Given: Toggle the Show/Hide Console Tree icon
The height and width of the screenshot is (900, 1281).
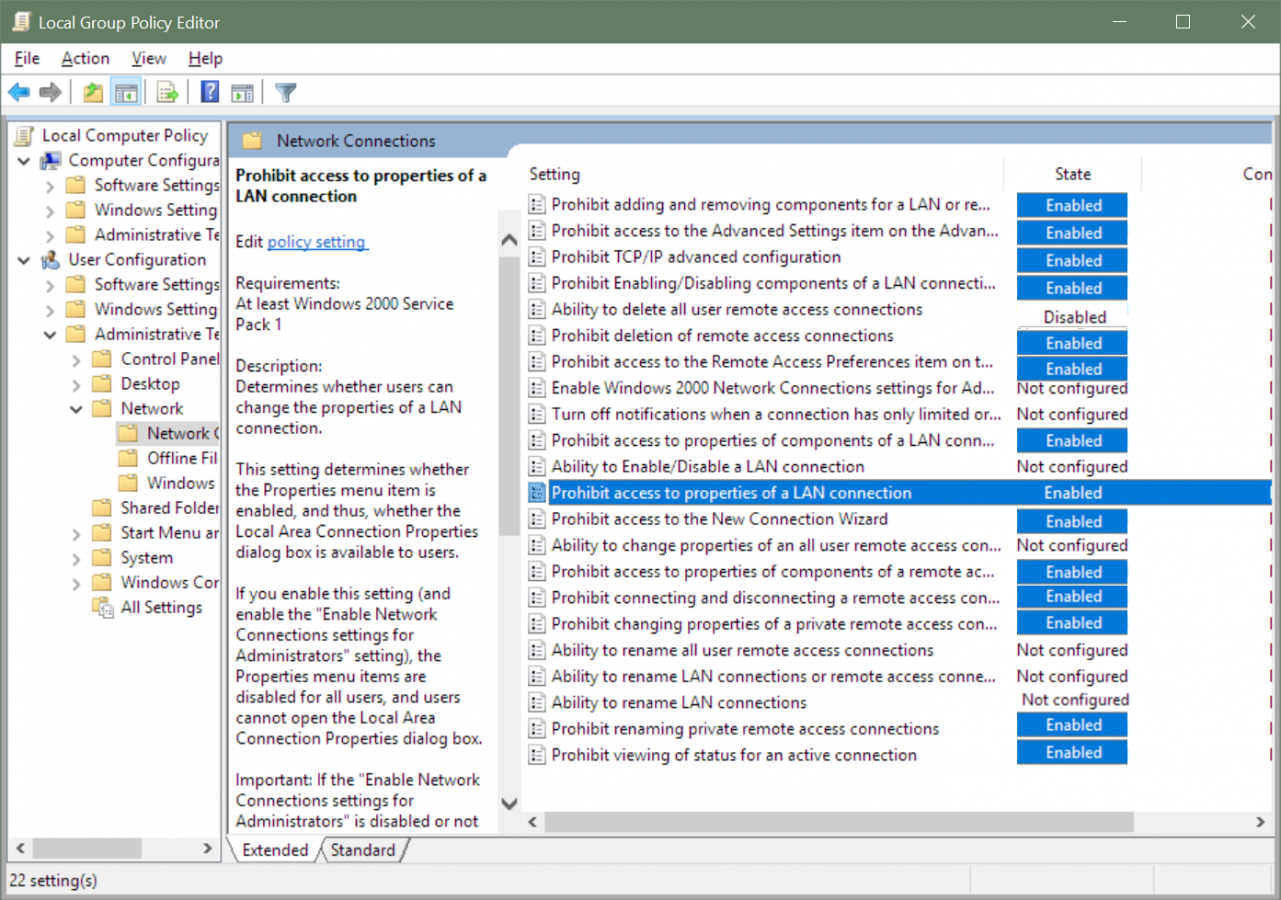Looking at the screenshot, I should 126,93.
